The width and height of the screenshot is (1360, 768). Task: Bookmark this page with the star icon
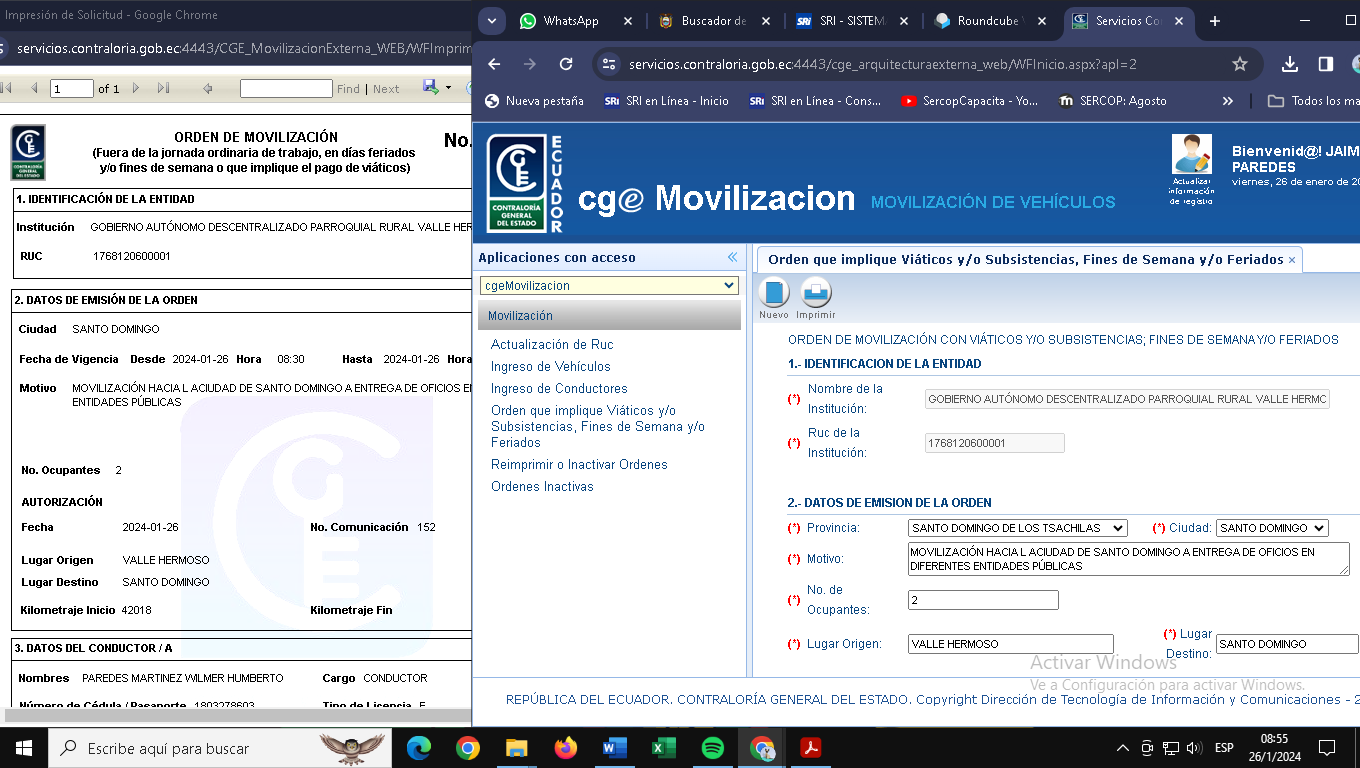tap(1240, 64)
